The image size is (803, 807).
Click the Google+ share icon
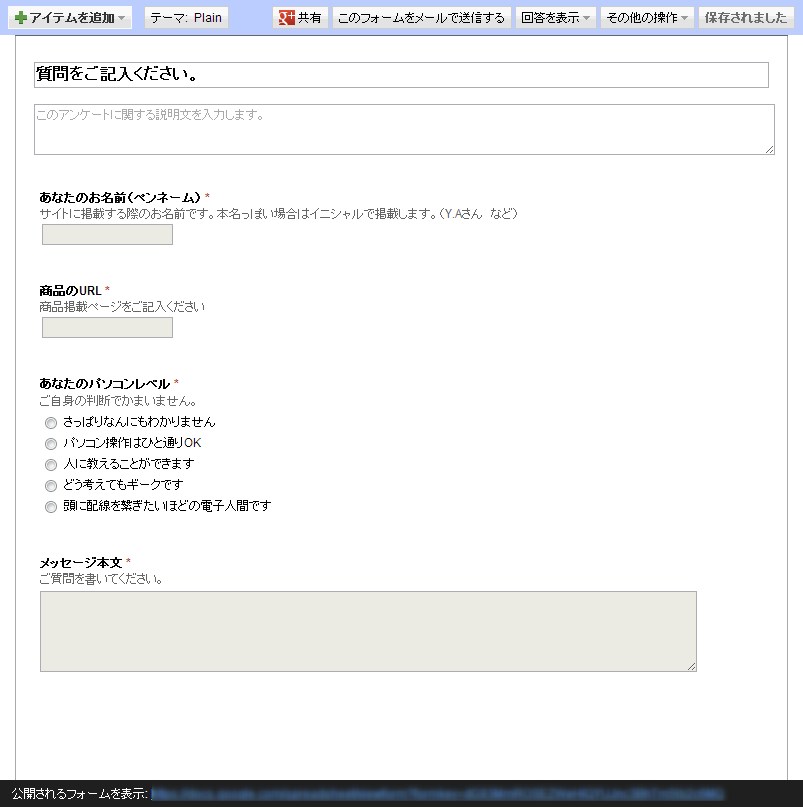[286, 17]
